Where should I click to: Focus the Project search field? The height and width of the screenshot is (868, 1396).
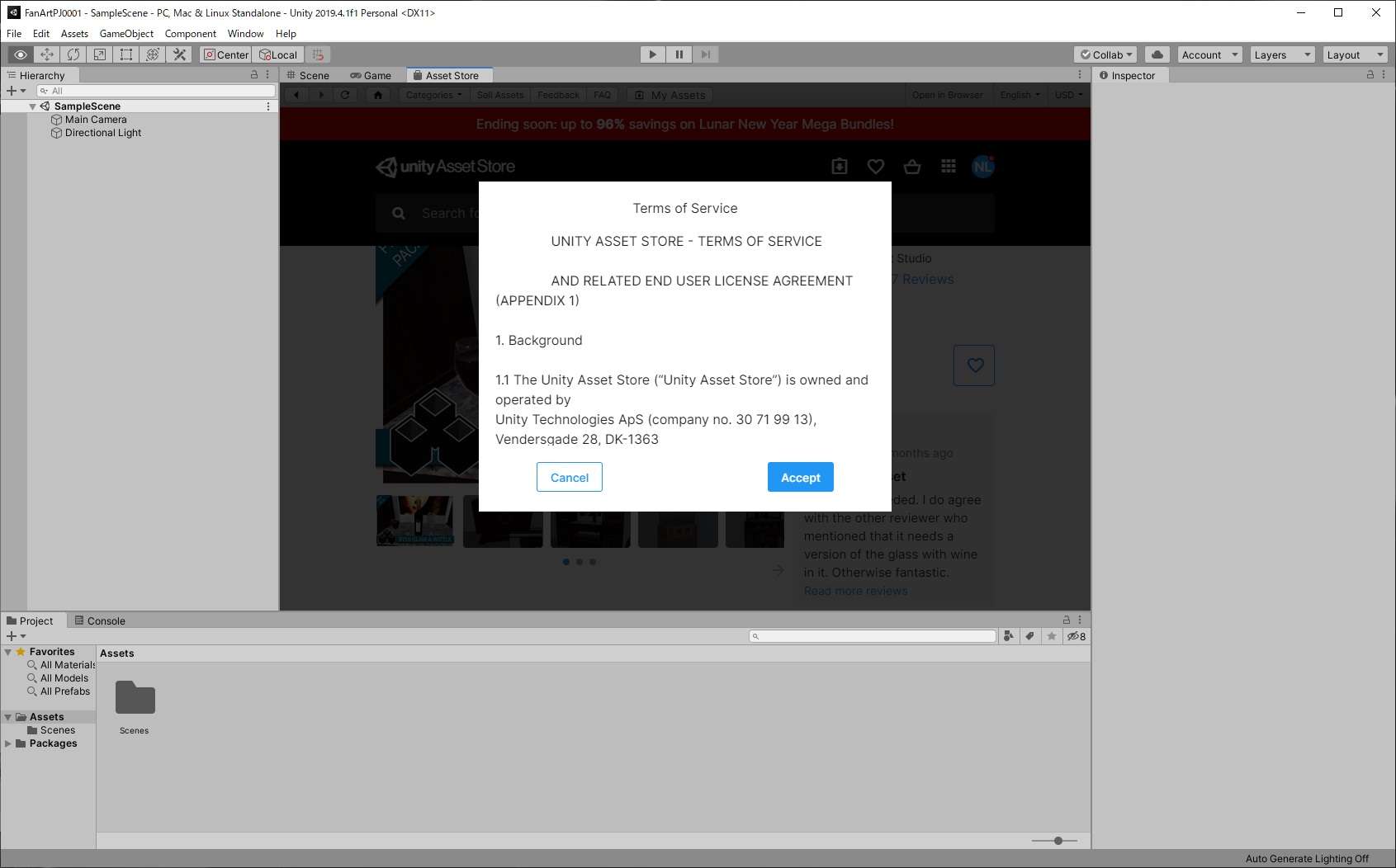click(873, 636)
